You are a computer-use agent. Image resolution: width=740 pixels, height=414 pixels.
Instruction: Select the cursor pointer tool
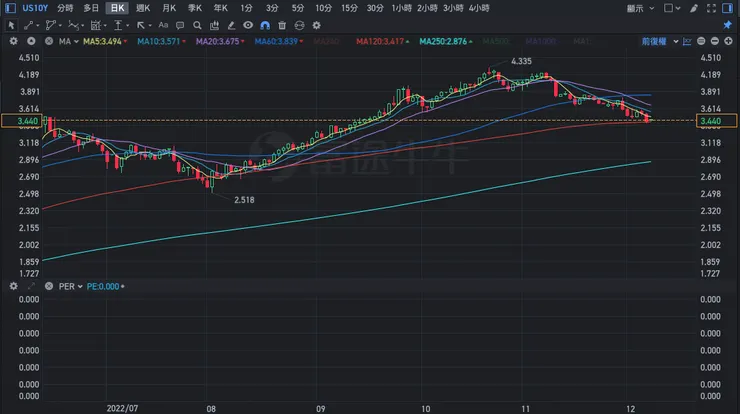click(x=11, y=25)
